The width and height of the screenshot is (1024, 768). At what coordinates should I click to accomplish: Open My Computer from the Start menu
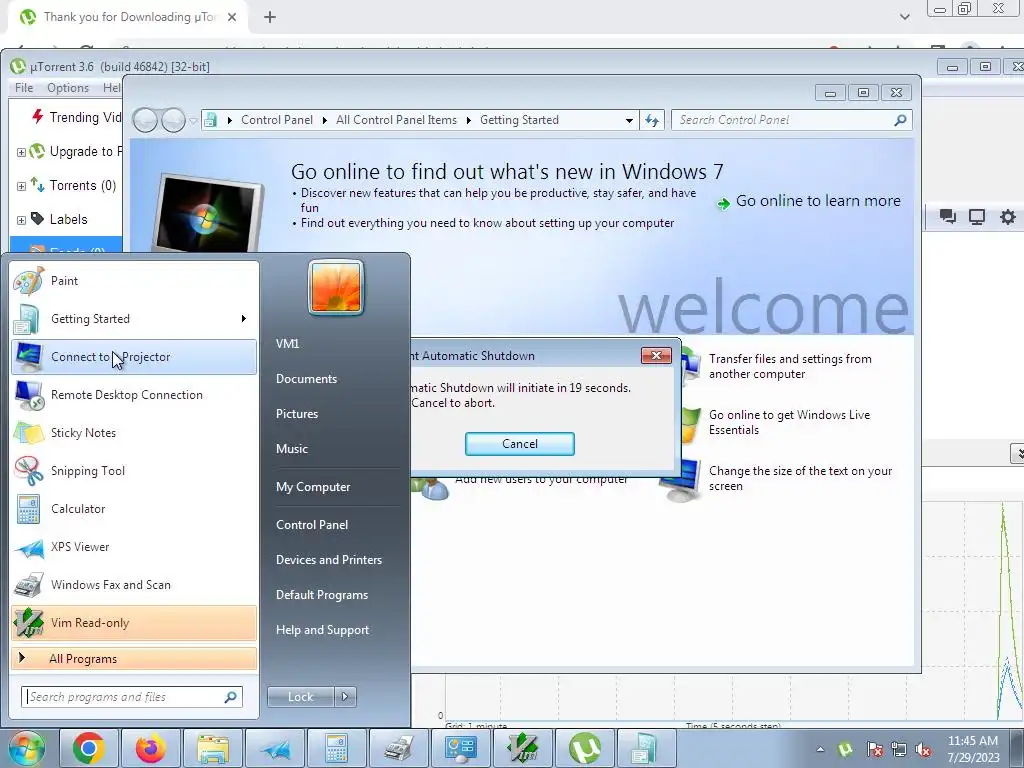click(x=313, y=487)
